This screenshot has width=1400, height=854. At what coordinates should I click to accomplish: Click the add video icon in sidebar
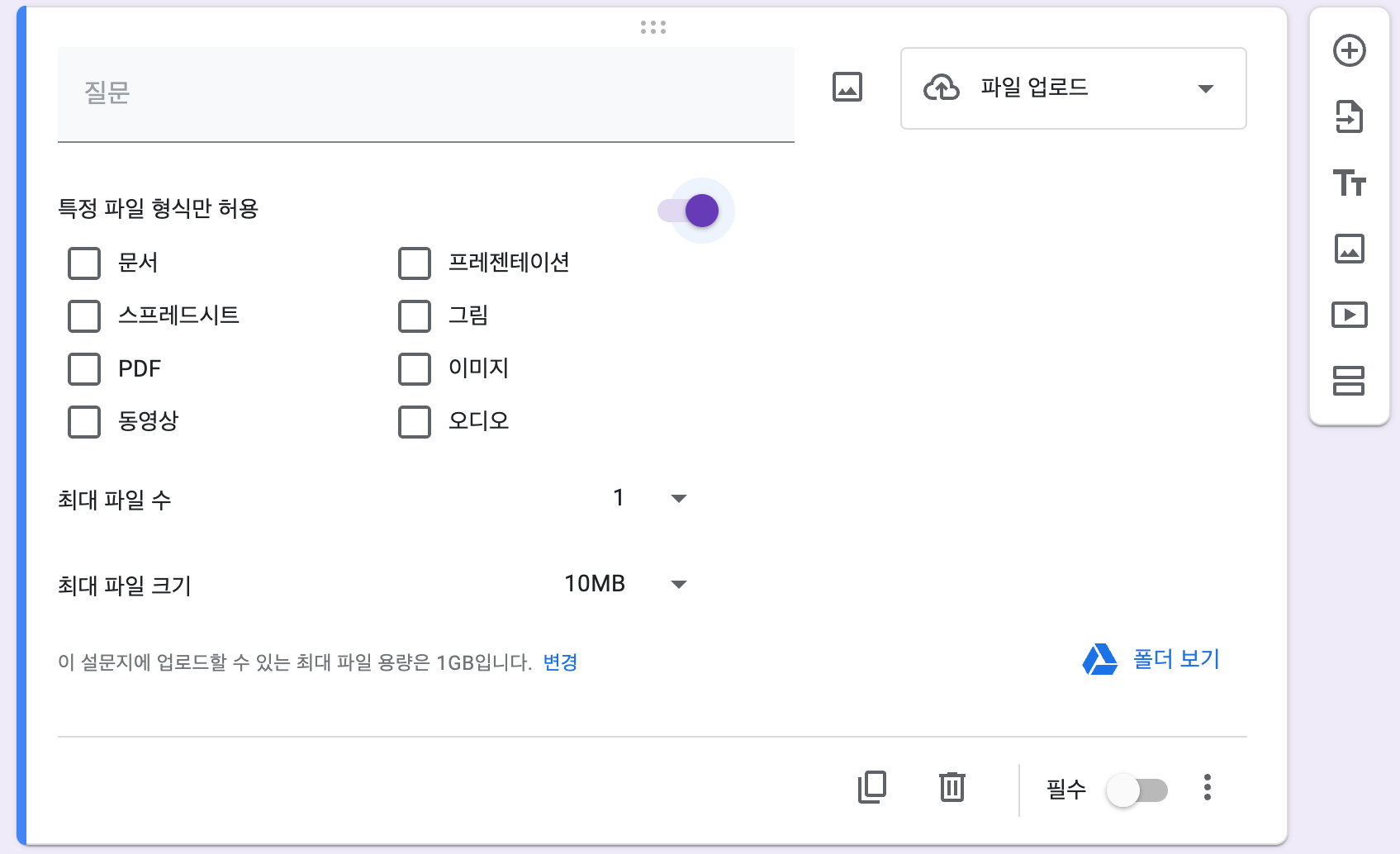tap(1349, 316)
